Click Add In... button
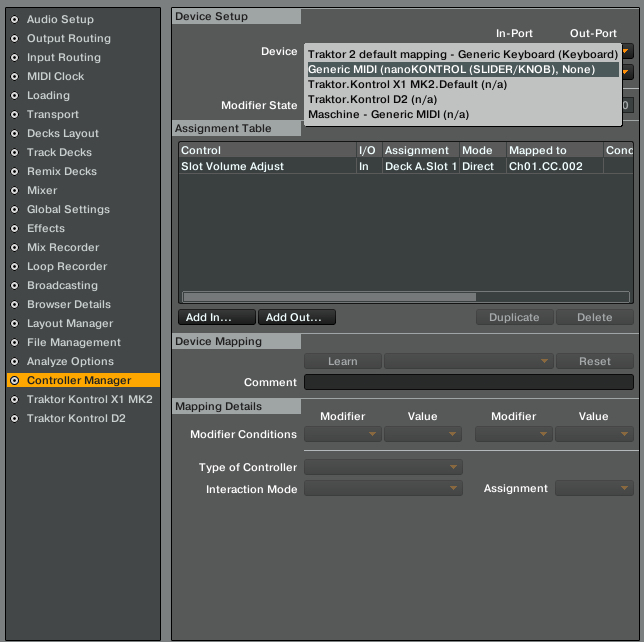Viewport: 644px width, 642px height. coord(217,317)
